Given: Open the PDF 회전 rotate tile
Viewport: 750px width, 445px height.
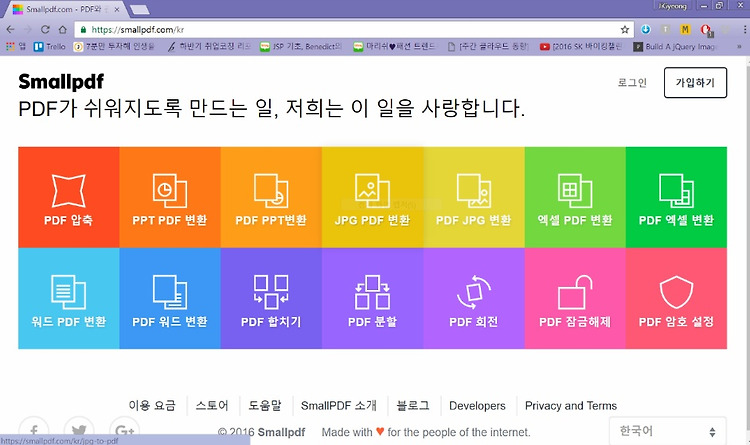Looking at the screenshot, I should 474,298.
